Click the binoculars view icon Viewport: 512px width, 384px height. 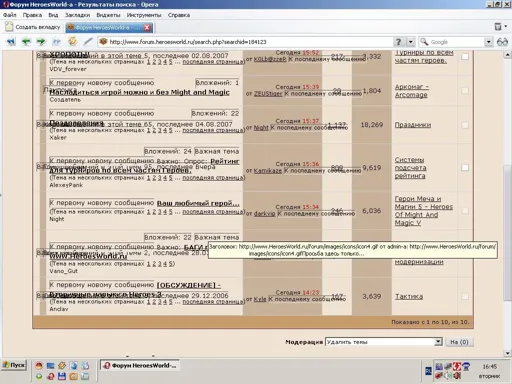[x=502, y=42]
